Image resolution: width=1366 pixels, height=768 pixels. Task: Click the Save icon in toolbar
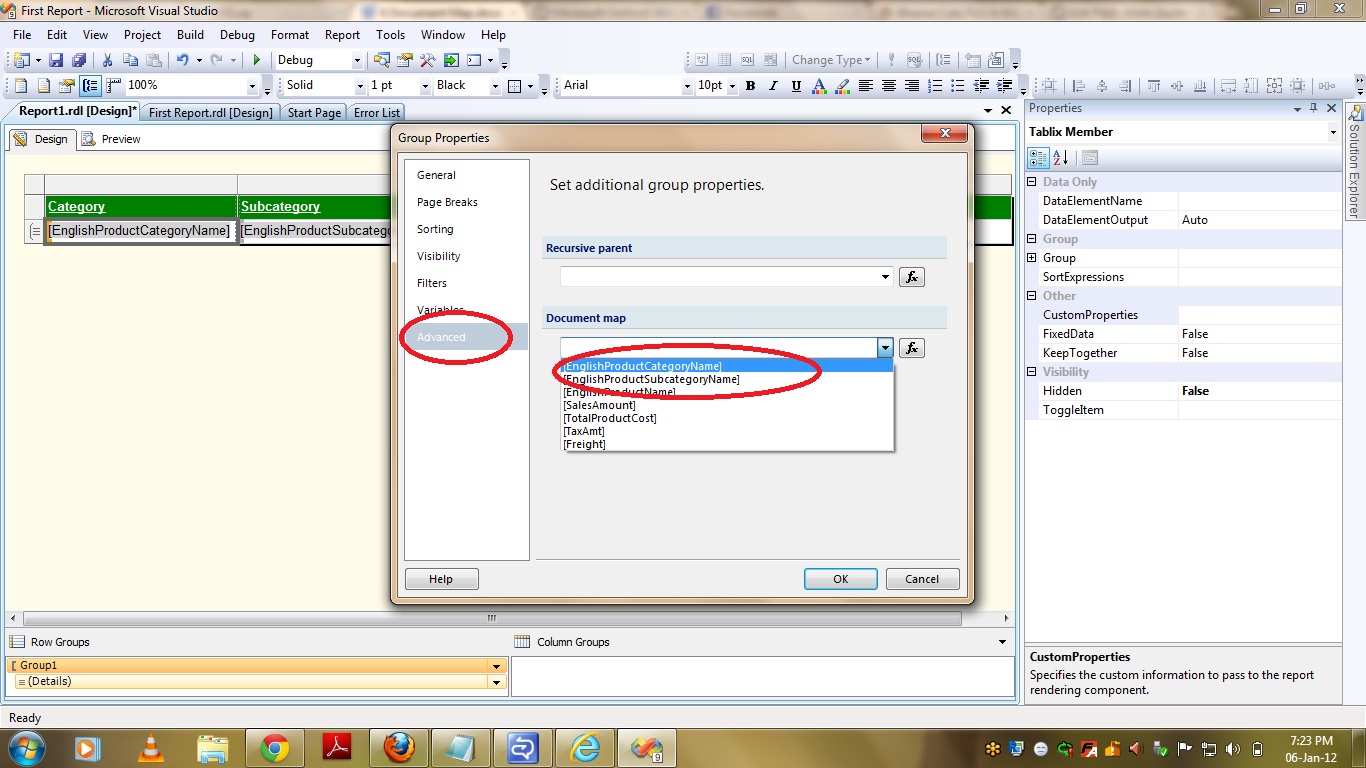tap(56, 60)
